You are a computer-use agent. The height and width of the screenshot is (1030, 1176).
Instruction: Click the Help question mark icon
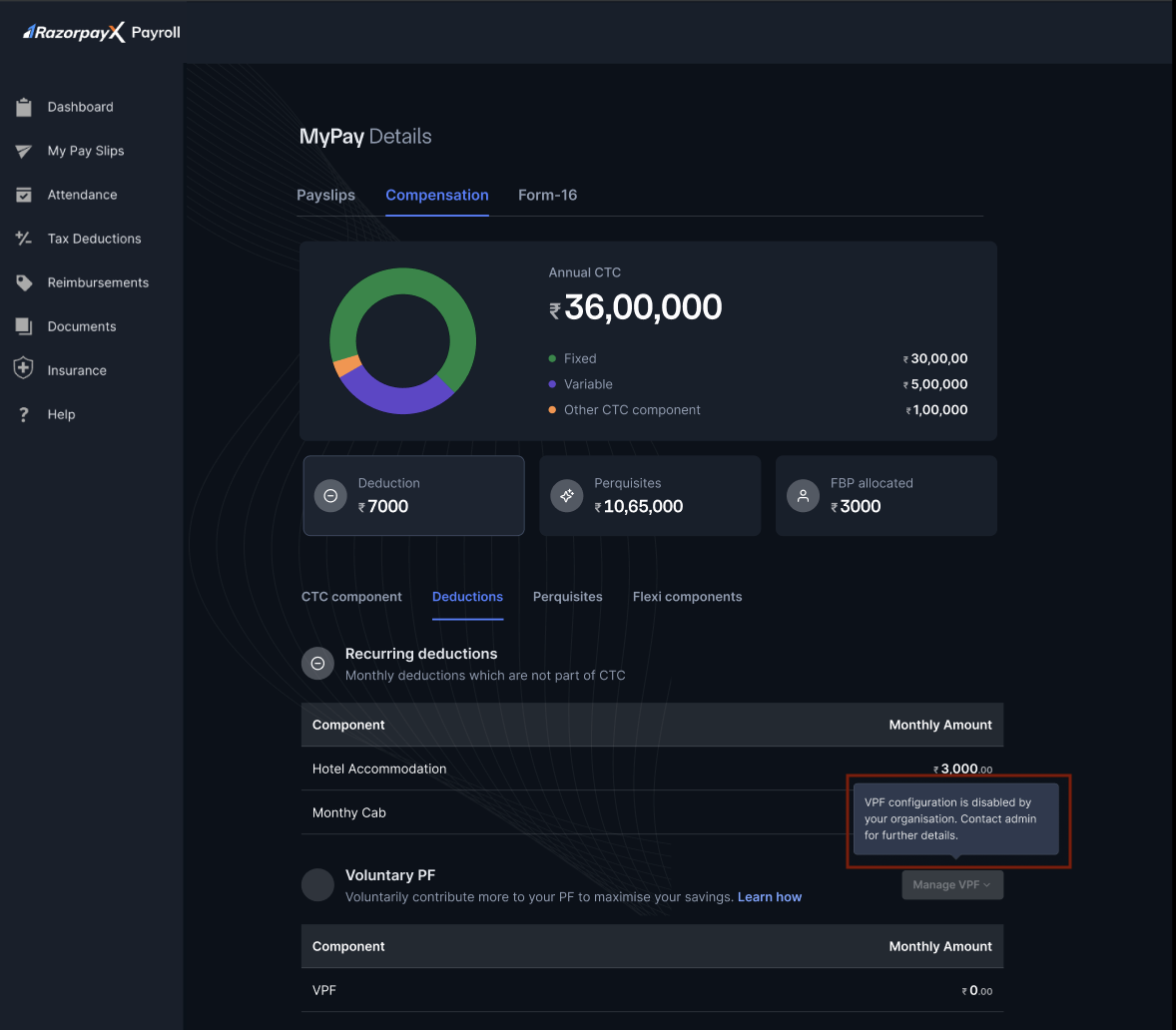(24, 414)
